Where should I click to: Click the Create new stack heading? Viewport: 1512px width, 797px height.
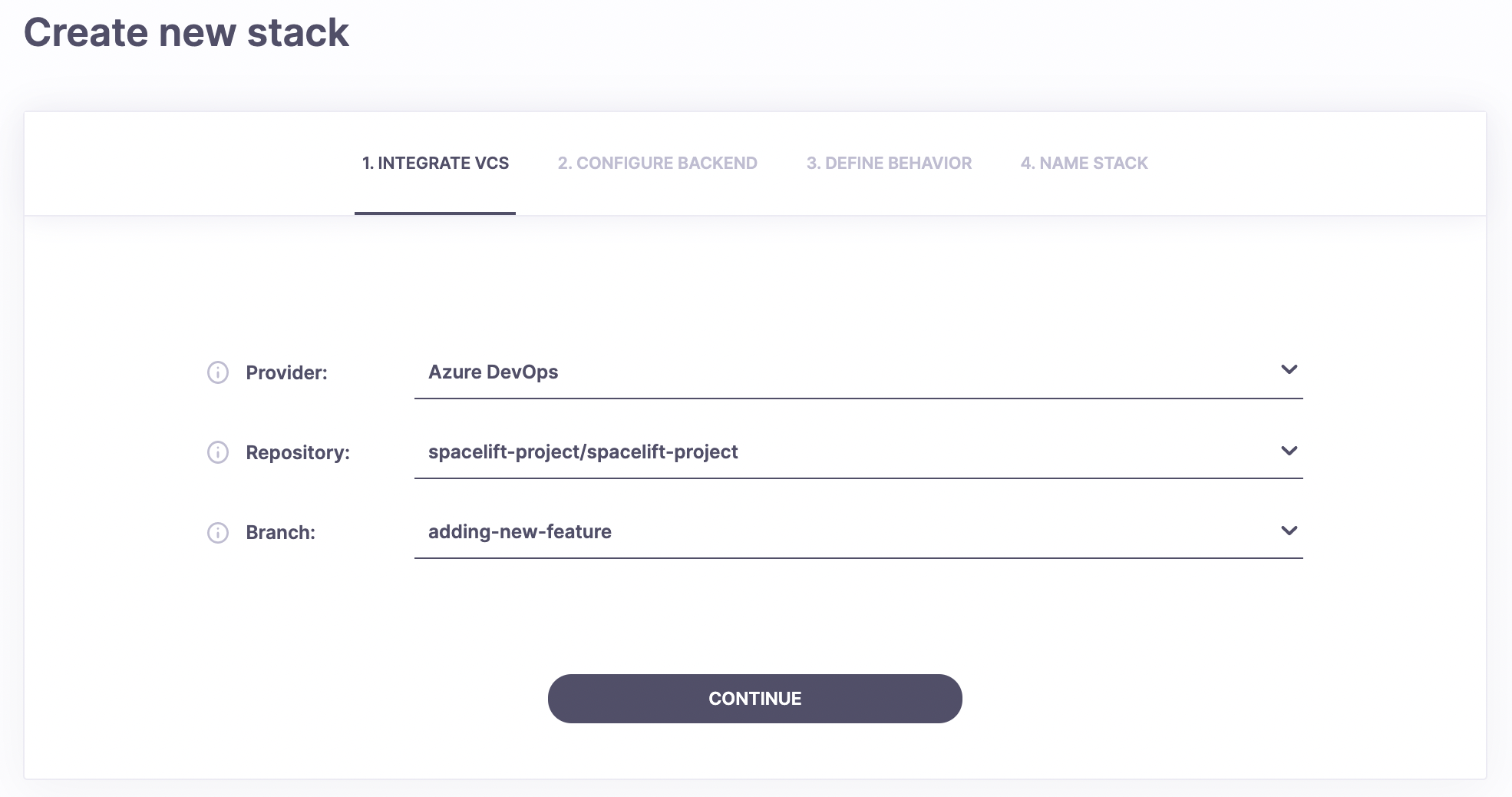(187, 32)
